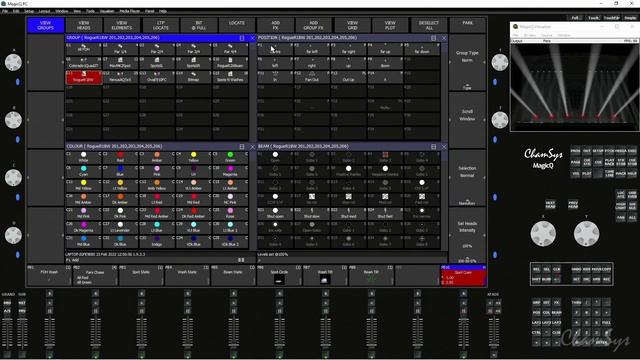Open the Setup menu
Image resolution: width=640 pixels, height=360 pixels.
29,11
